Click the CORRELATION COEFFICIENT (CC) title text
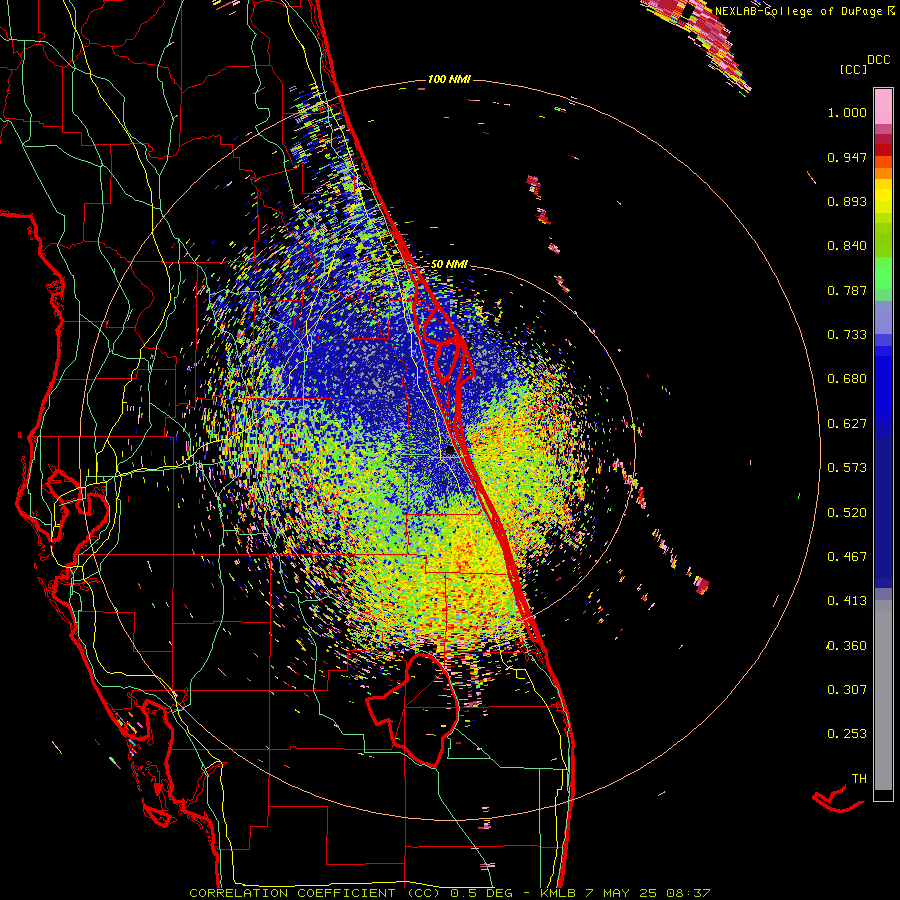Screen dimensions: 900x900 [315, 893]
